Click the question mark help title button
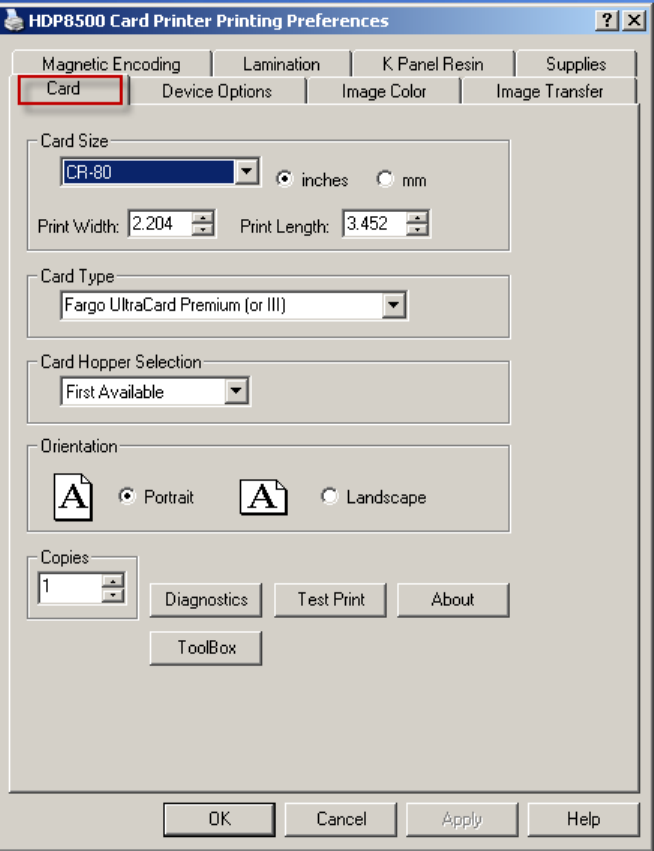 (607, 21)
